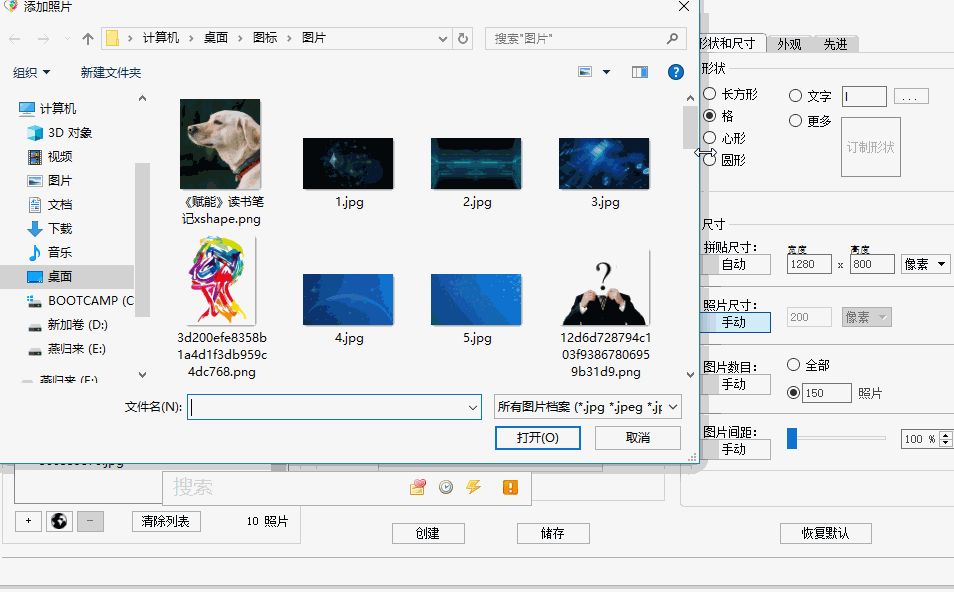Click the globe icon near the add button
The image size is (954, 592).
(59, 521)
